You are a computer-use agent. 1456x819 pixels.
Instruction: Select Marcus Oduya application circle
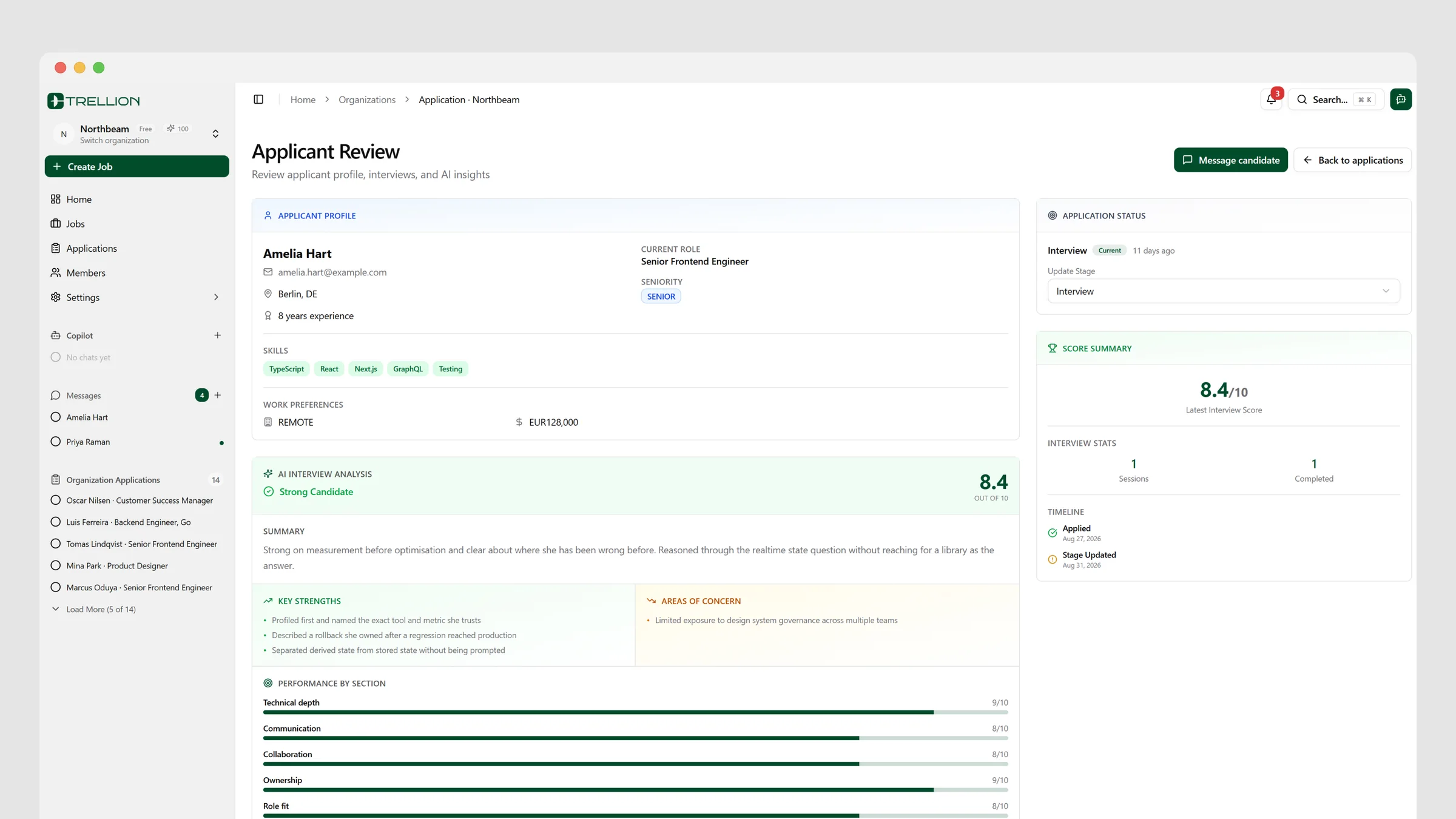[x=56, y=587]
